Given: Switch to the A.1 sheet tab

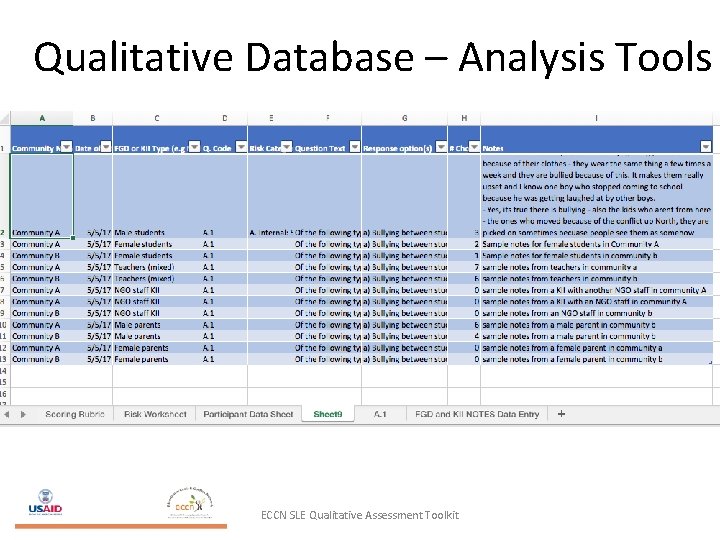Looking at the screenshot, I should tap(380, 414).
